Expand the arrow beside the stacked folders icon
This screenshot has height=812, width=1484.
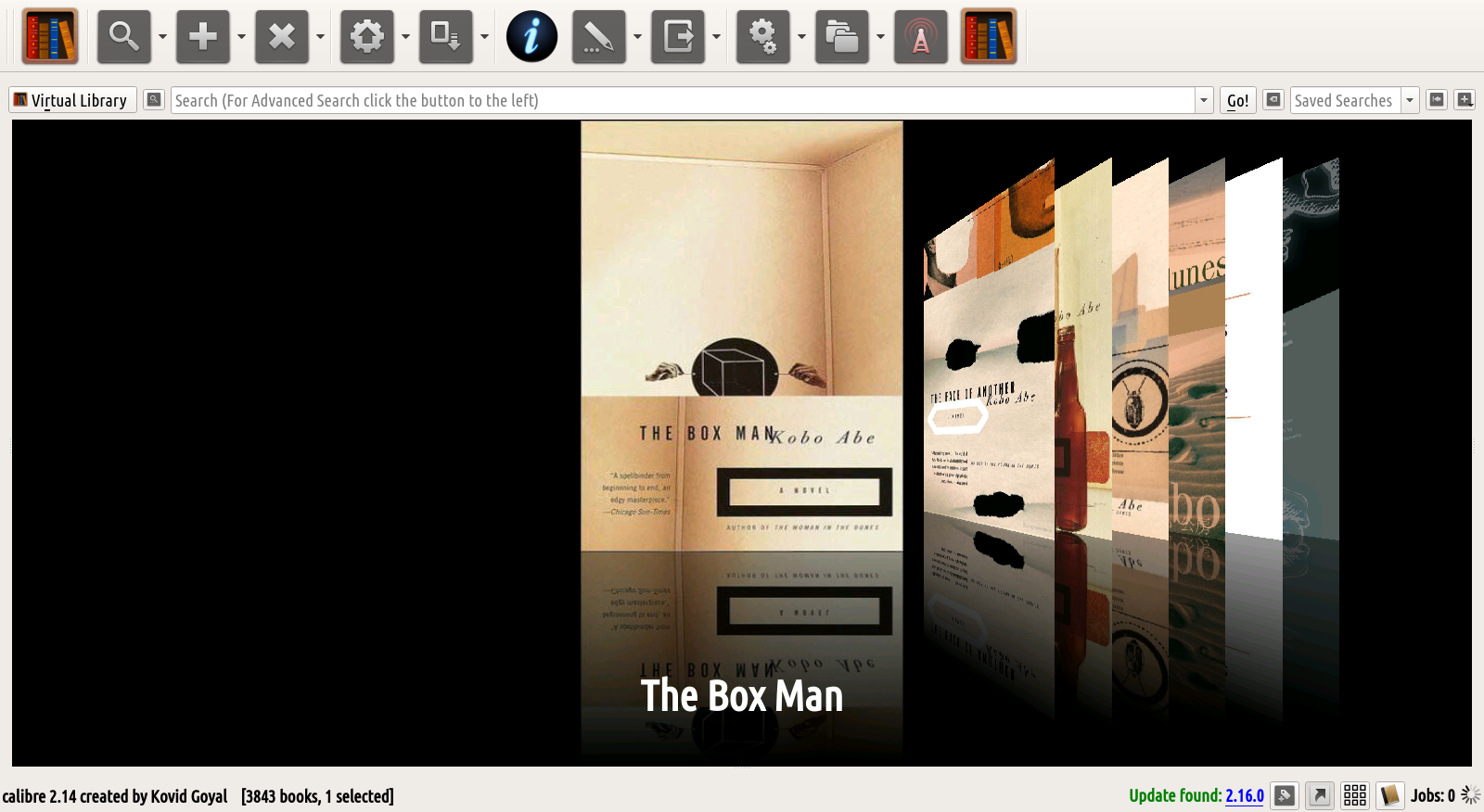[880, 37]
